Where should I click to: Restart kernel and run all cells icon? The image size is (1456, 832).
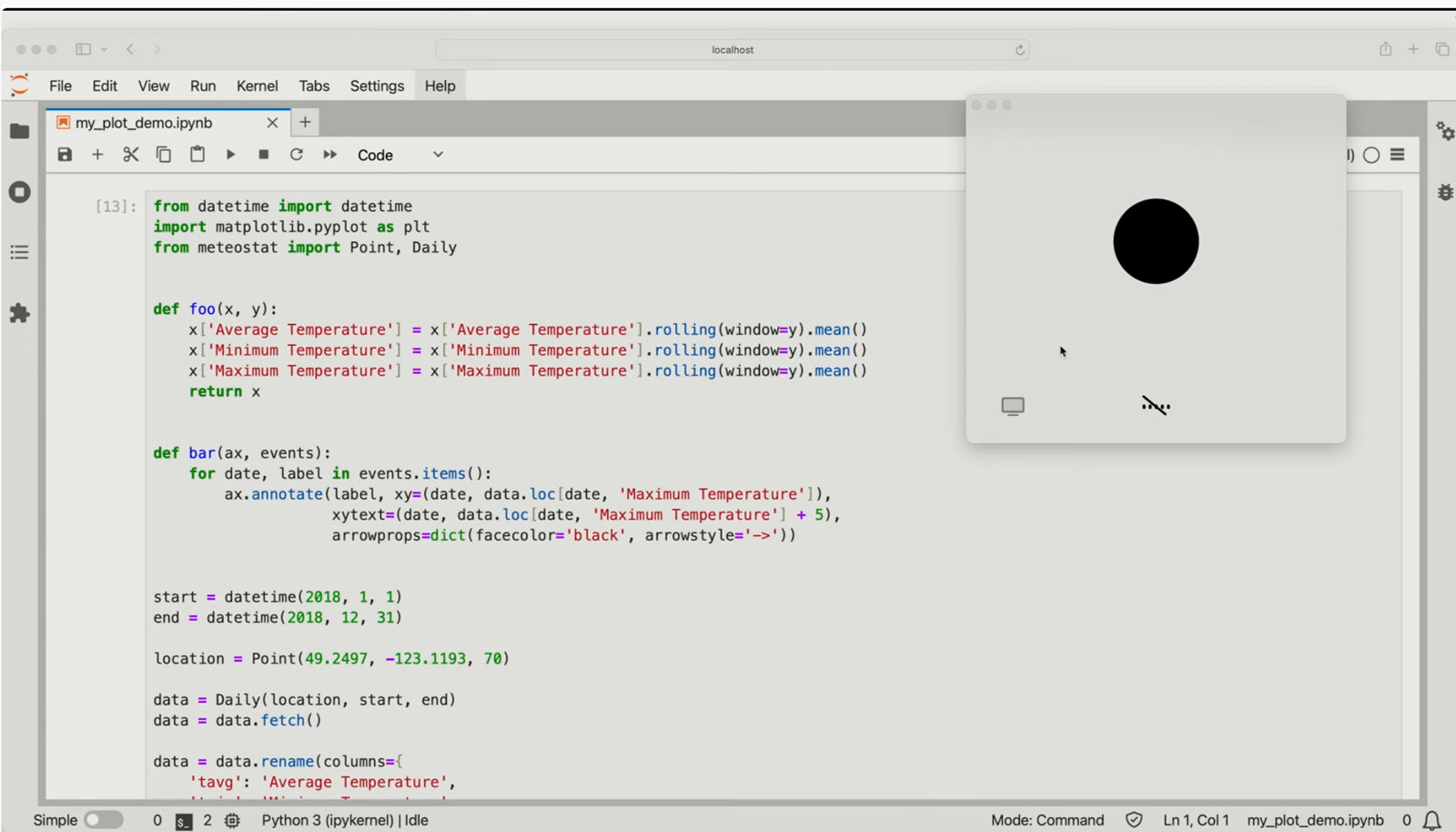click(329, 155)
